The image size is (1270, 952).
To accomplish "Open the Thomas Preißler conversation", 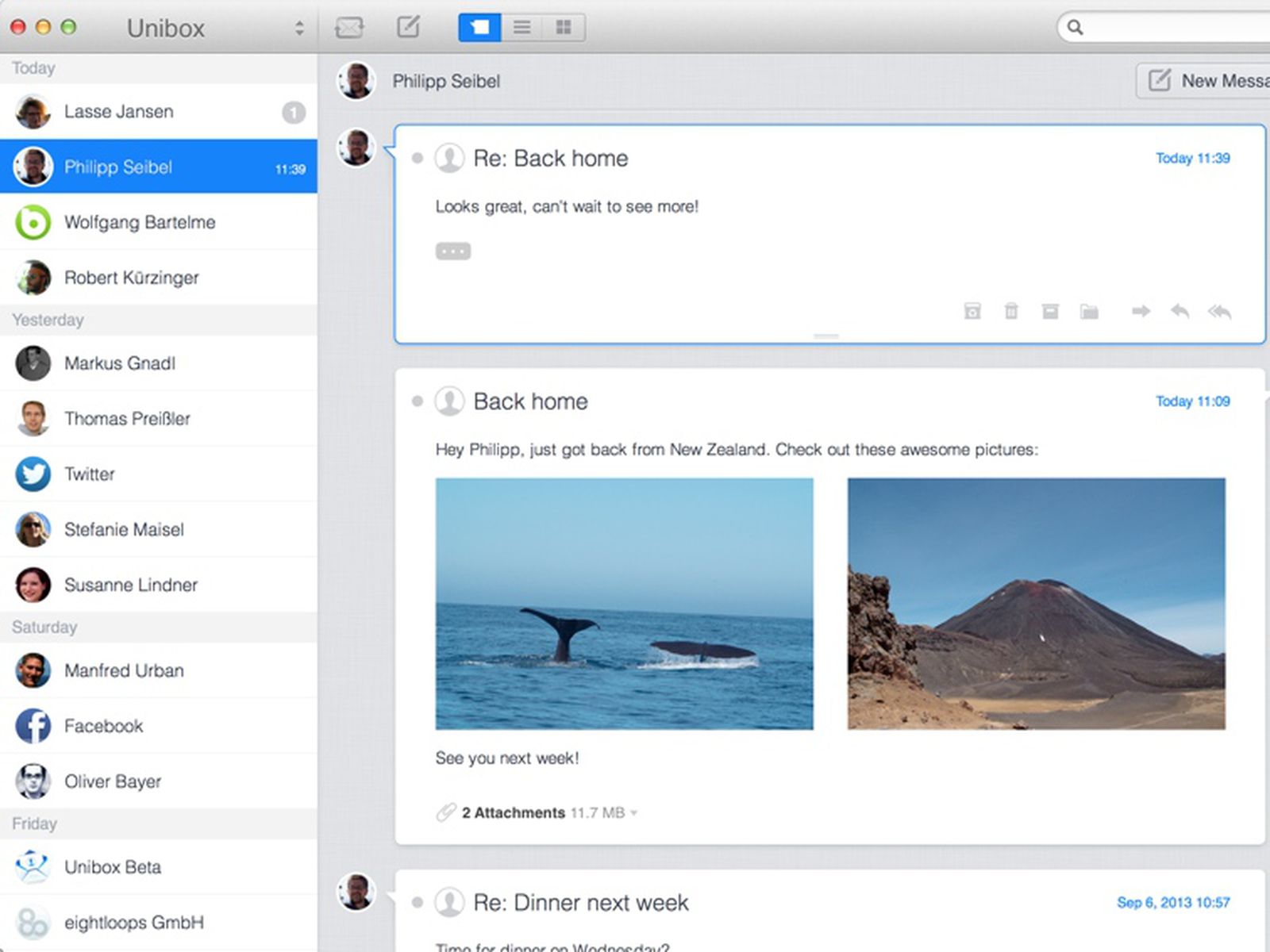I will click(x=159, y=419).
